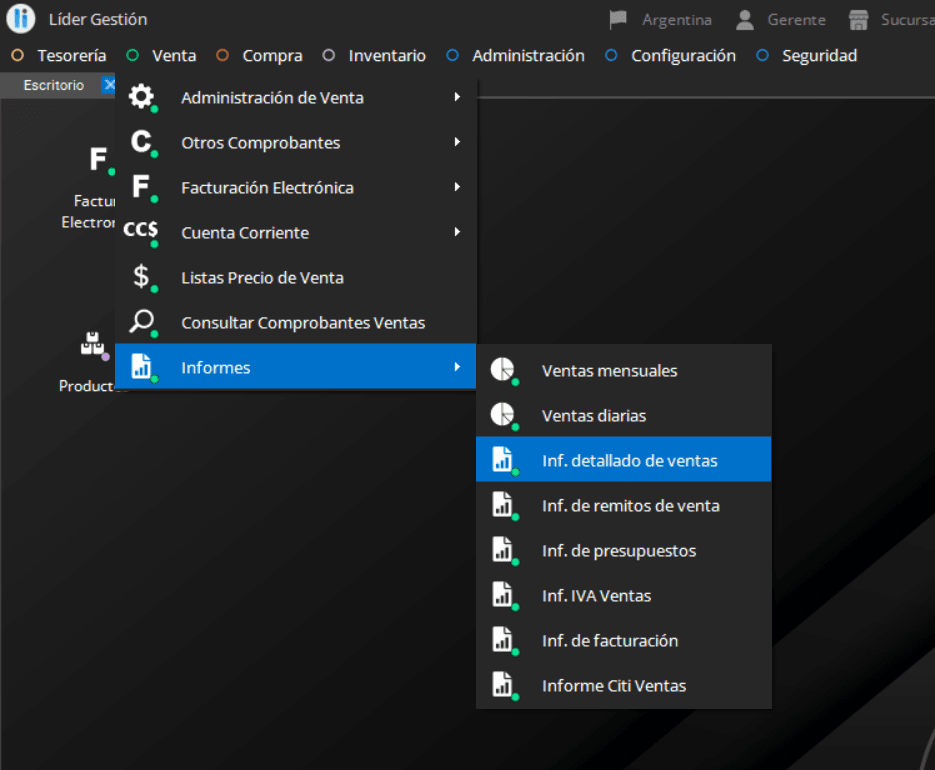935x770 pixels.
Task: Open the Configuración menu
Action: point(683,56)
